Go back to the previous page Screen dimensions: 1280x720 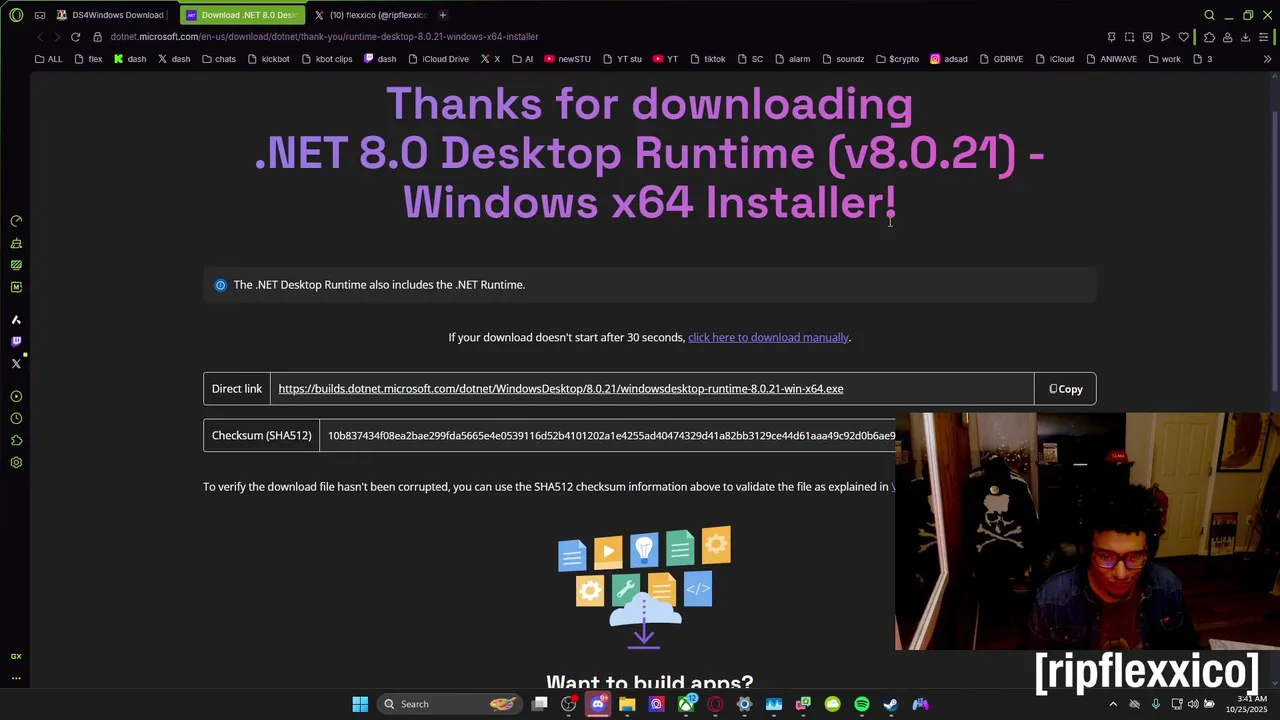(40, 37)
